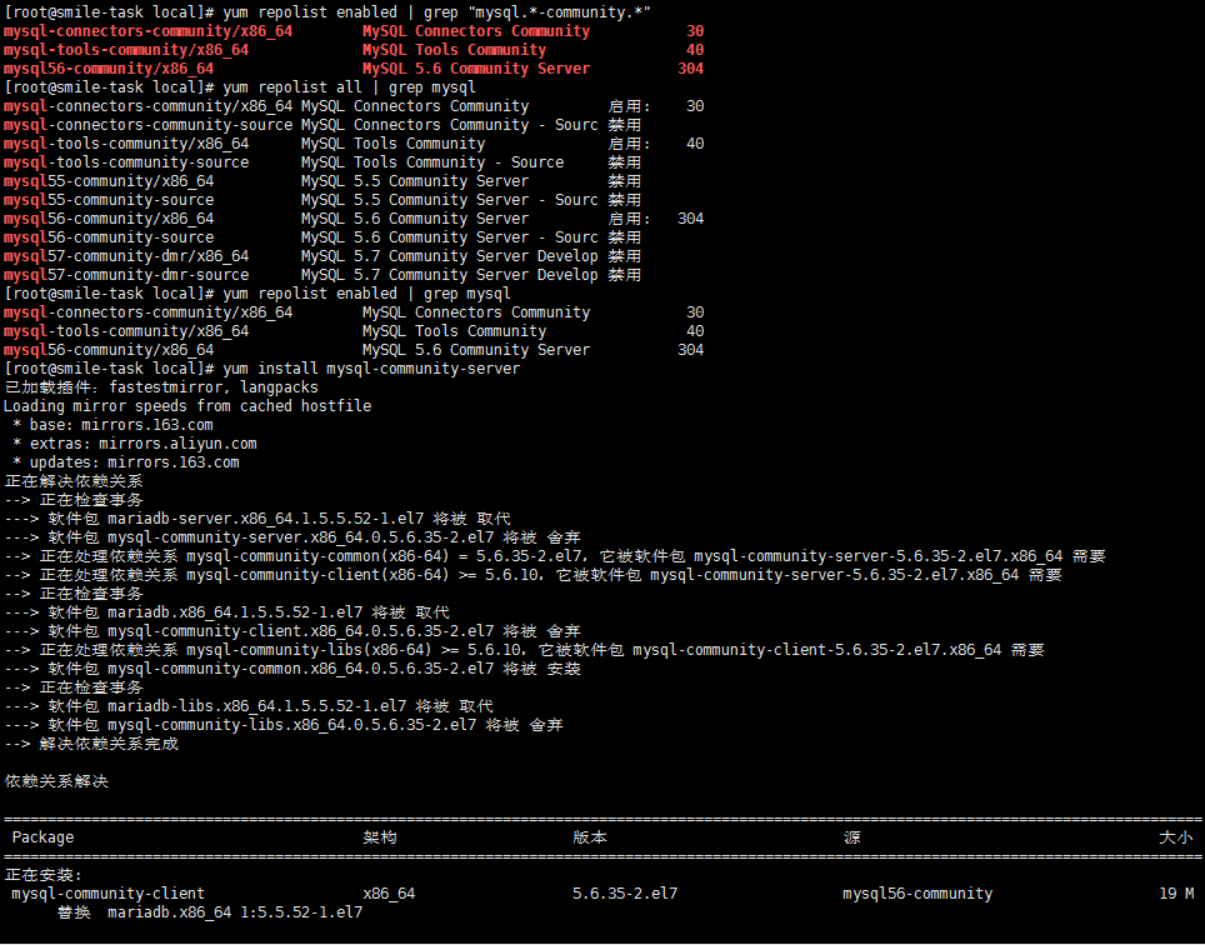Click the command yum repolist enabled grep "mysql.*-community.*"
This screenshot has height=945, width=1205.
(x=436, y=12)
